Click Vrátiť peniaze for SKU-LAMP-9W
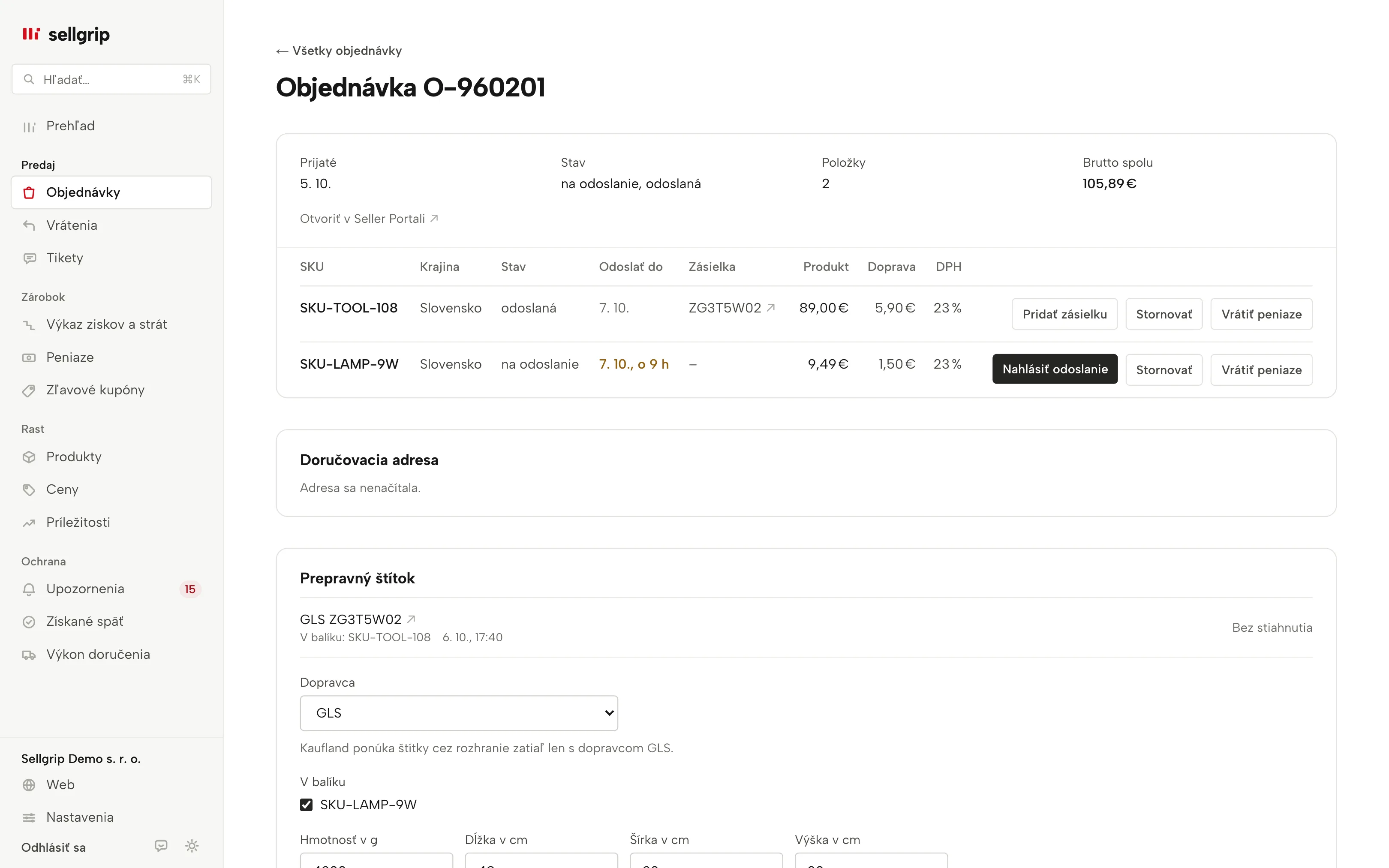The height and width of the screenshot is (868, 1389). 1262,369
